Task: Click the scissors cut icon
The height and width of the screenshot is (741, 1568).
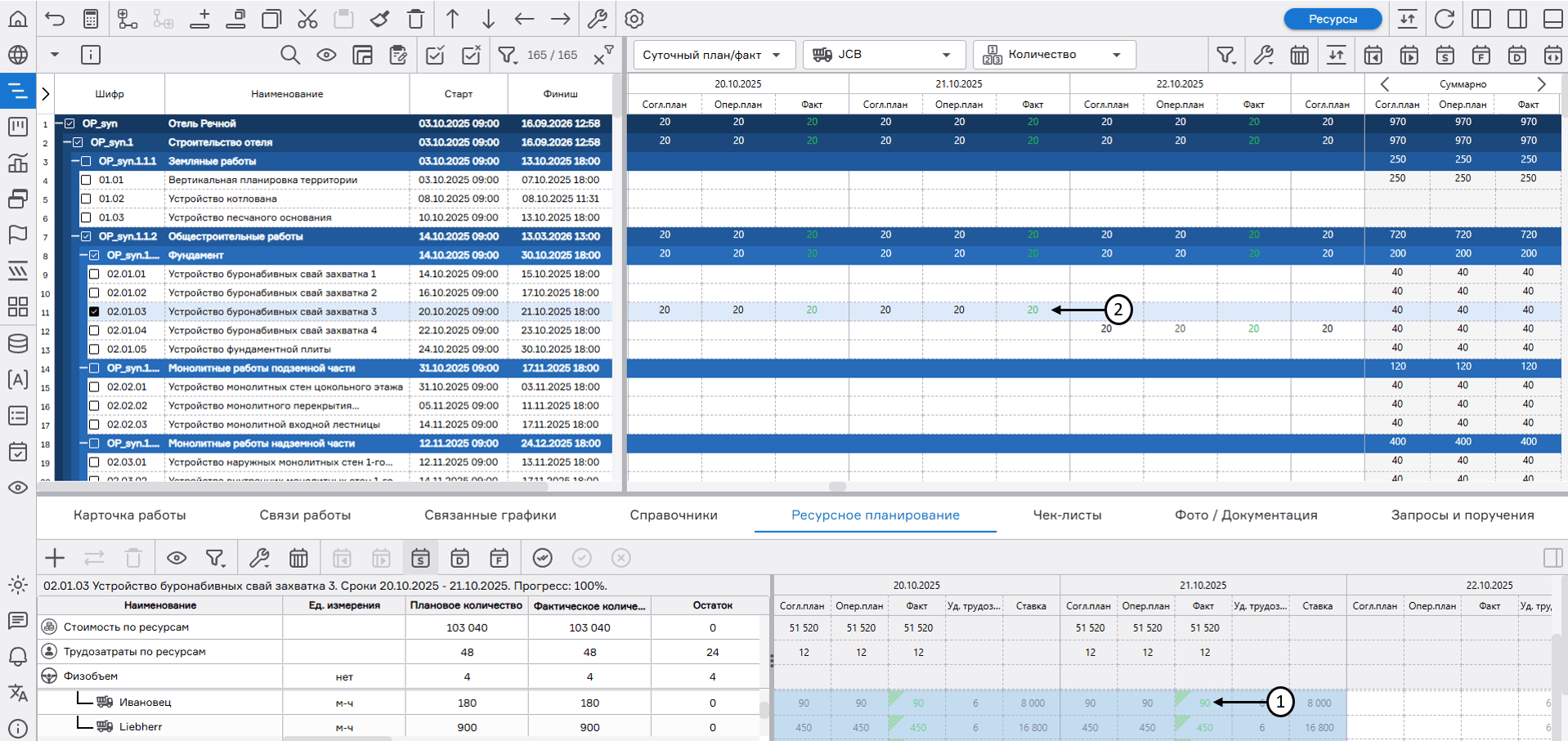Action: pyautogui.click(x=307, y=19)
